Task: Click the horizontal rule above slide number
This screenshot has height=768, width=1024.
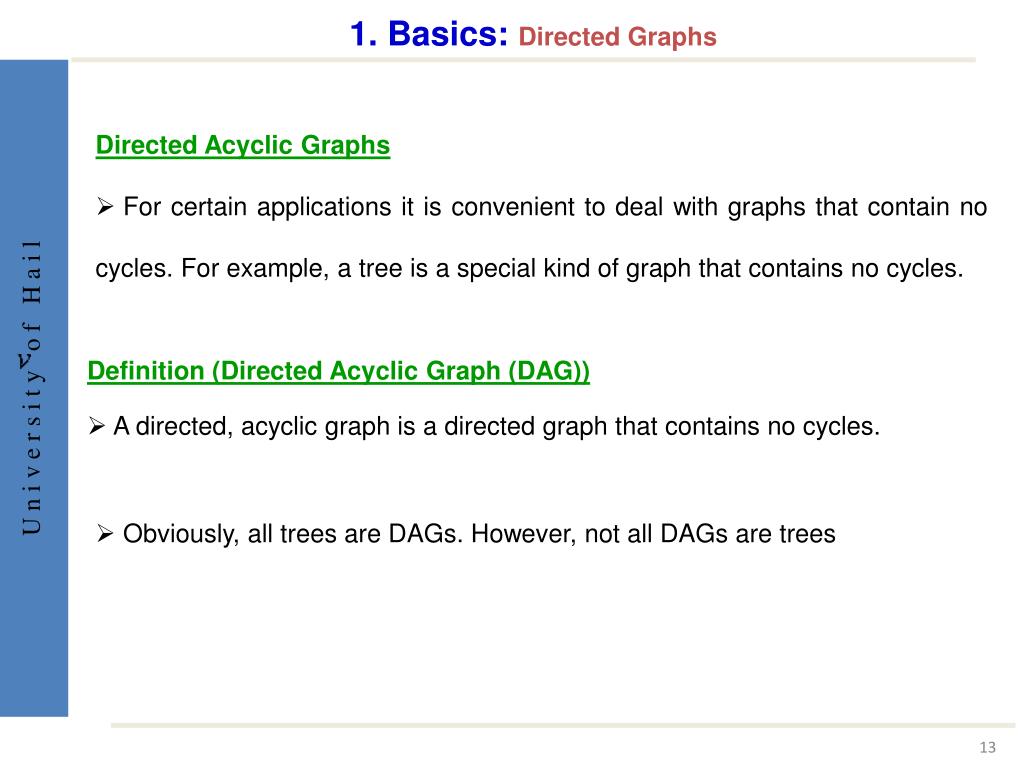Action: pyautogui.click(x=563, y=726)
